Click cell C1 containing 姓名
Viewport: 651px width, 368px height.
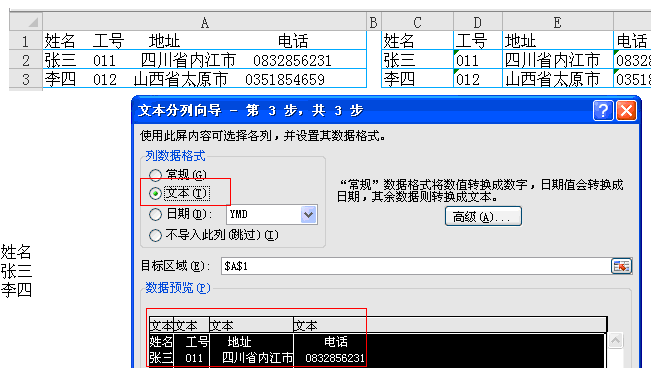click(417, 40)
